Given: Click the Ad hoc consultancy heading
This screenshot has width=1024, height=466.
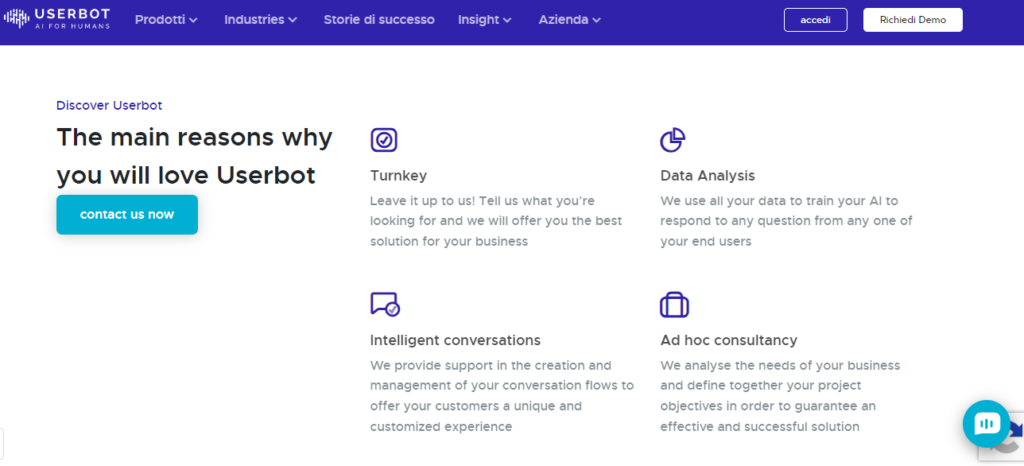Looking at the screenshot, I should pyautogui.click(x=729, y=340).
